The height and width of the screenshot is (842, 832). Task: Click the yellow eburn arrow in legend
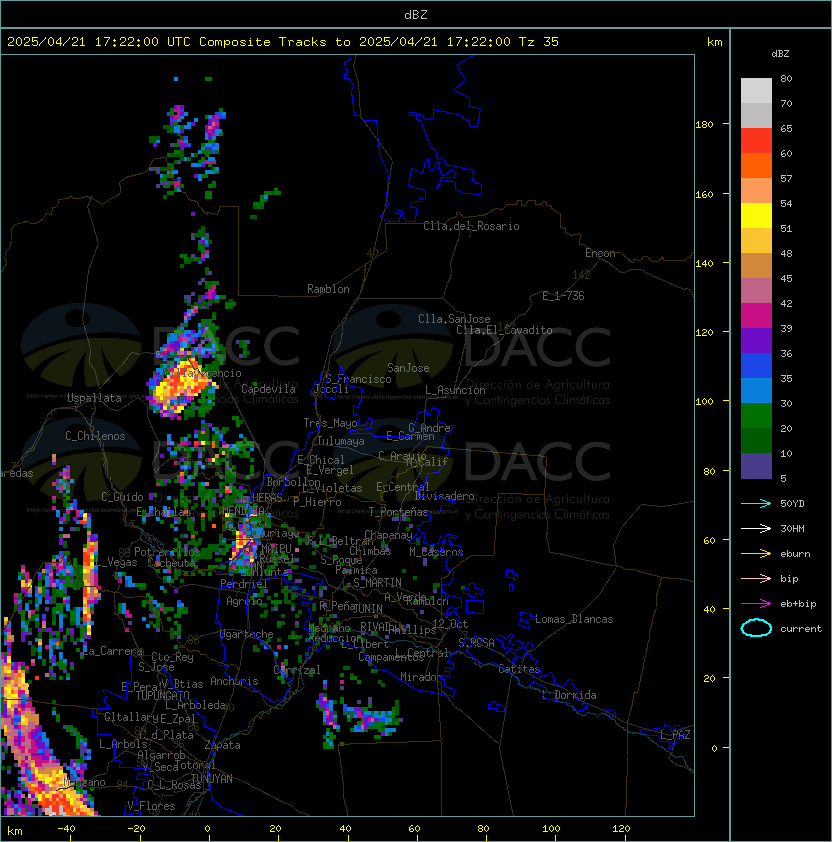coord(756,554)
